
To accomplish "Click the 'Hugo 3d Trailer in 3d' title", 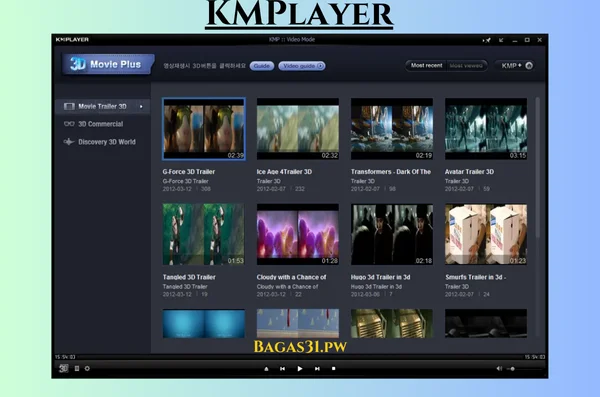I will 380,277.
